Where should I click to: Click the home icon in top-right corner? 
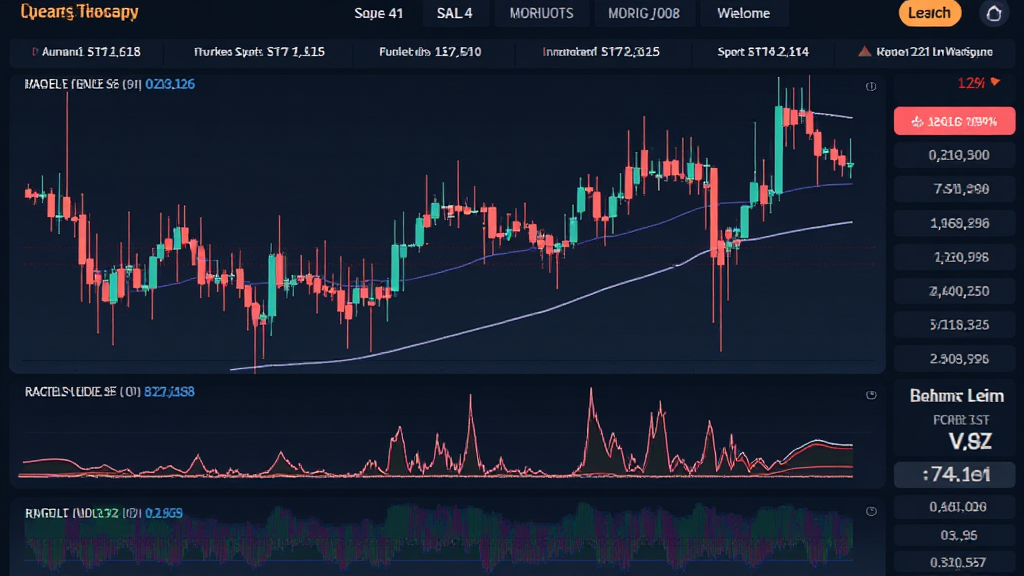coord(993,13)
